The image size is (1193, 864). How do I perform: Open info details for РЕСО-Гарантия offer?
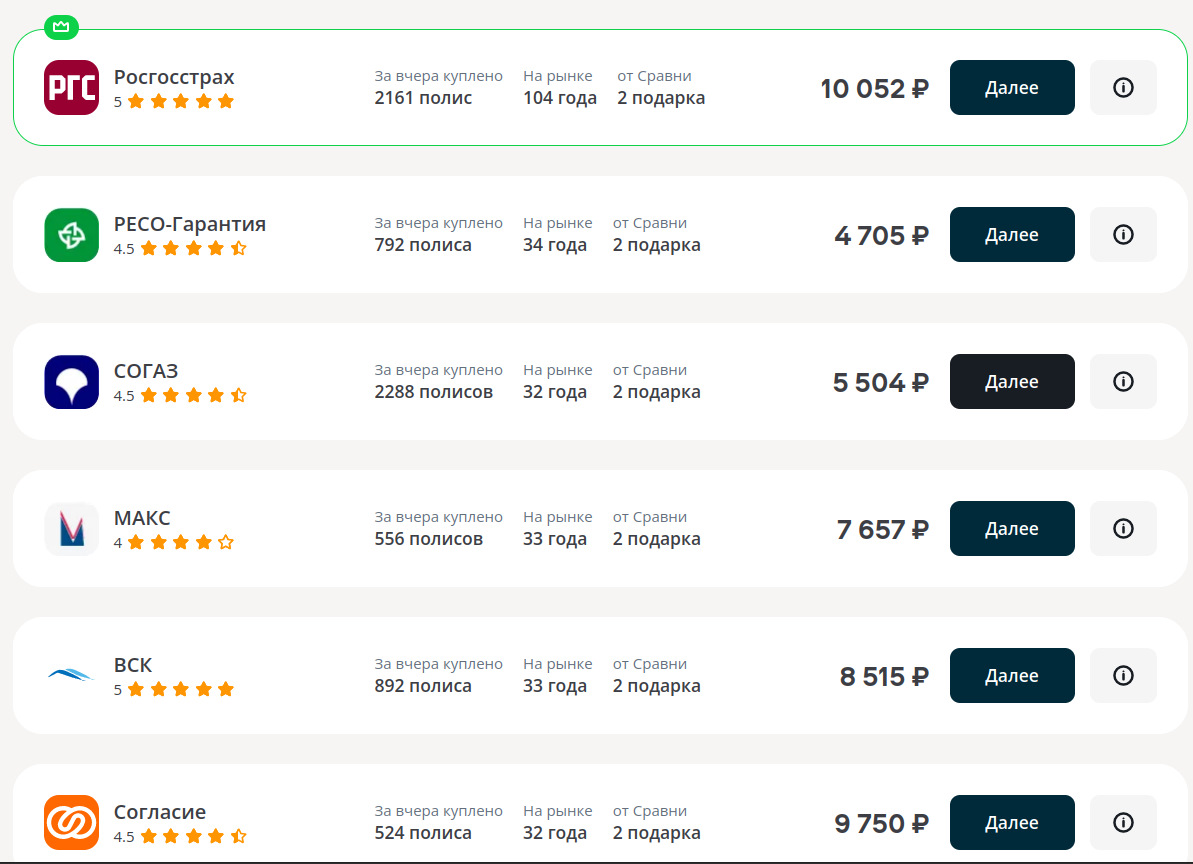[1123, 235]
